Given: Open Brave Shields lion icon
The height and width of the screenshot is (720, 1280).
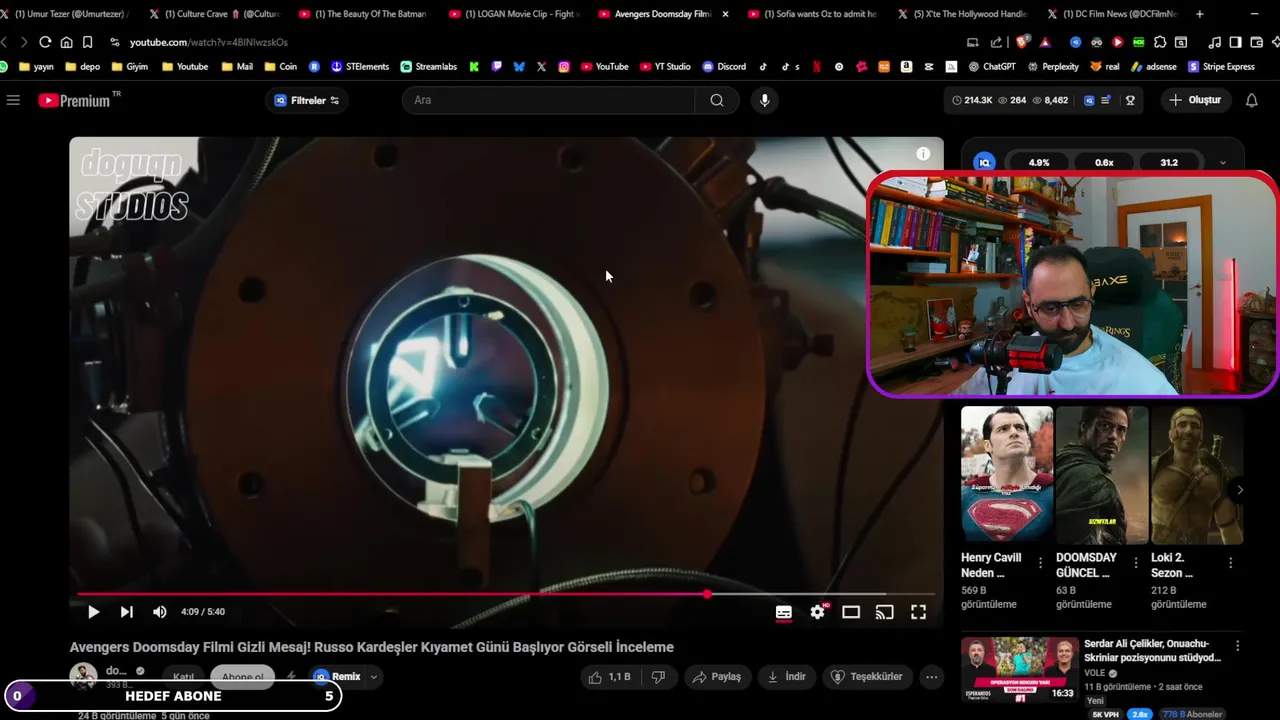Looking at the screenshot, I should (1022, 42).
